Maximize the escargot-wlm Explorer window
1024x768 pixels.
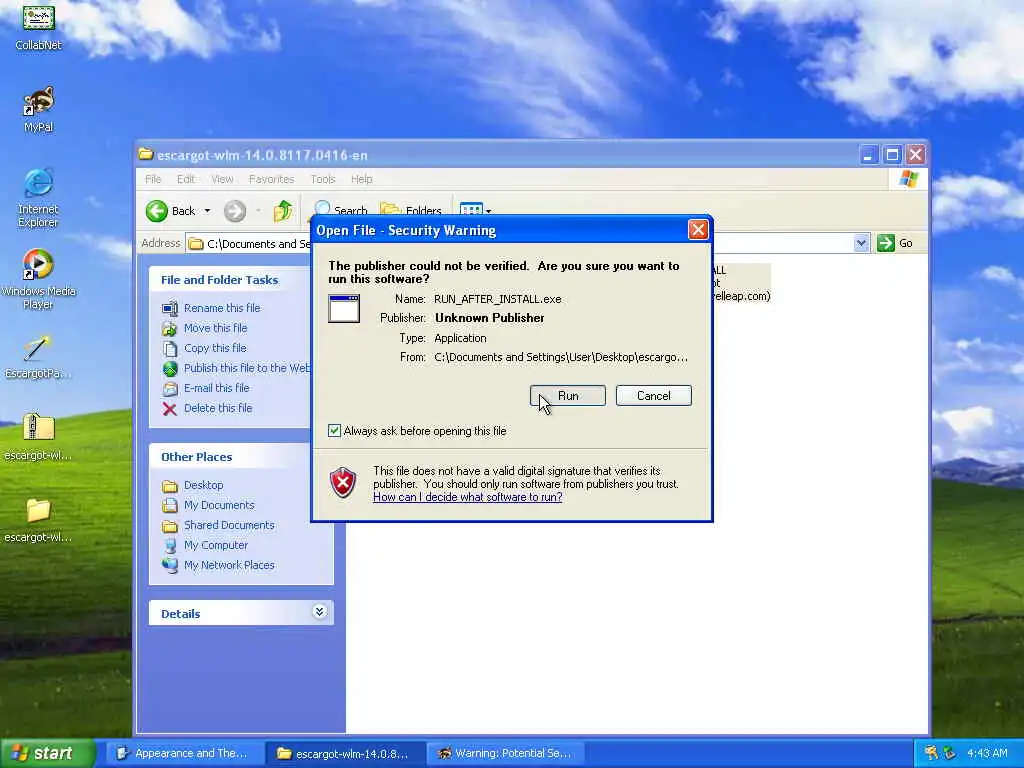pyautogui.click(x=892, y=155)
